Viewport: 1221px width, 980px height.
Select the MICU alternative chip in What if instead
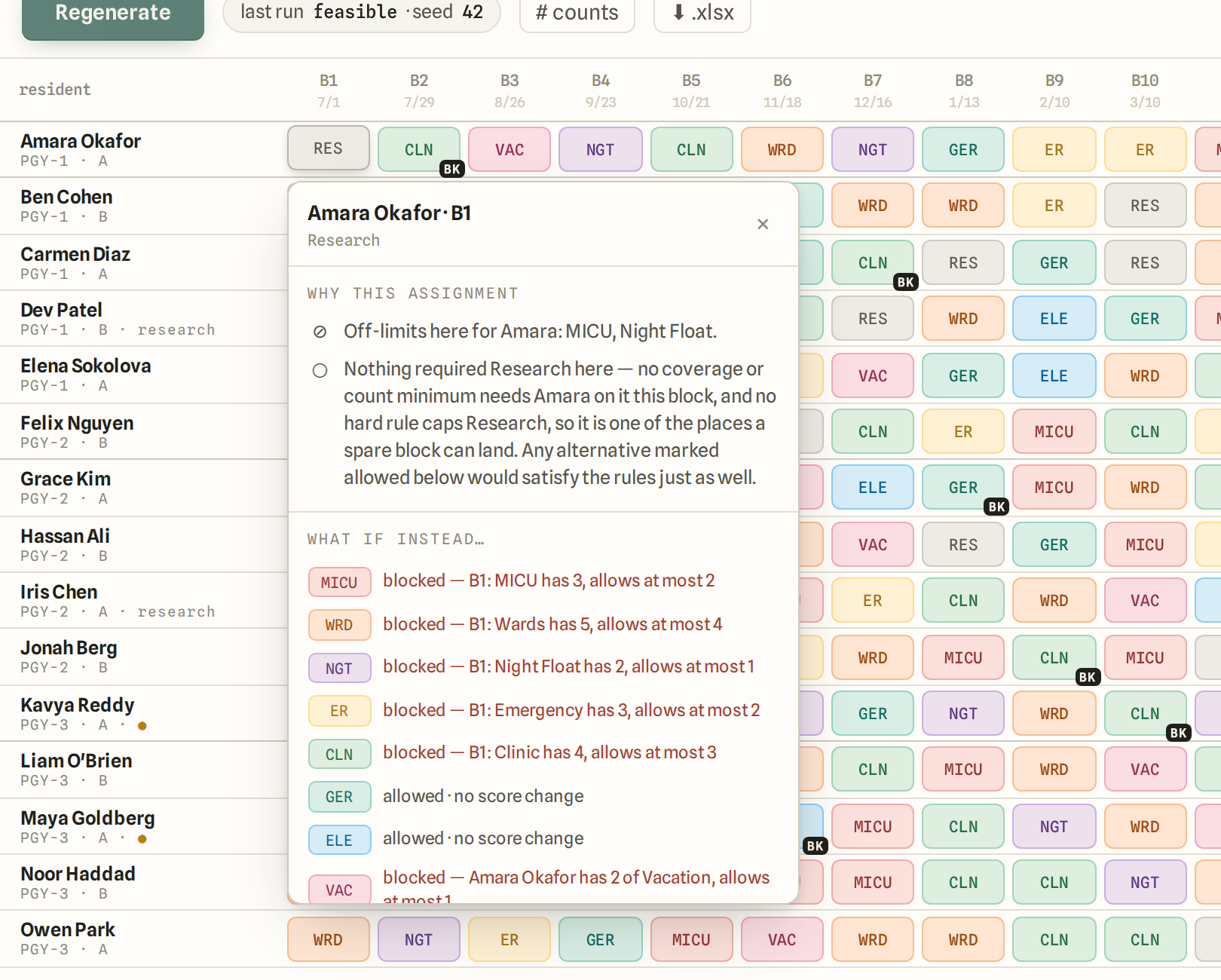point(339,582)
